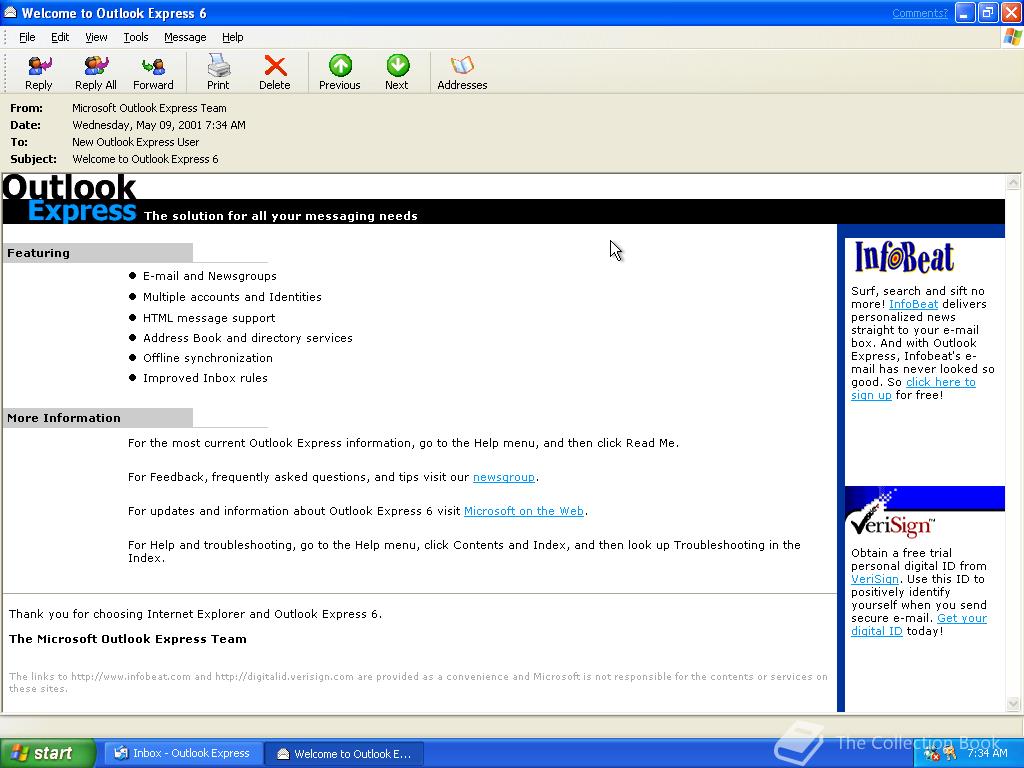The height and width of the screenshot is (768, 1024).
Task: Open the Message menu
Action: [x=185, y=37]
